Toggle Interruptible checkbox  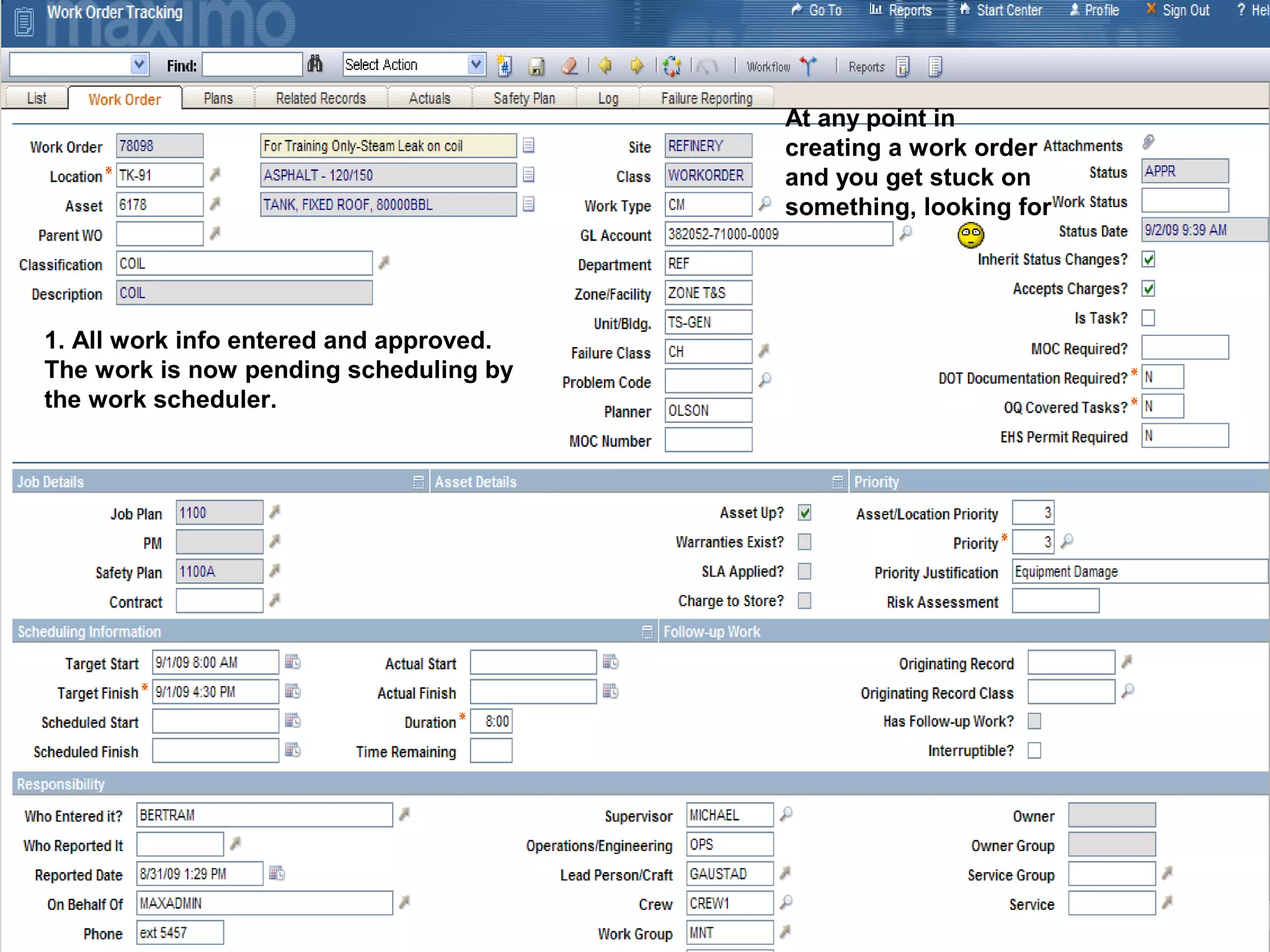(x=1034, y=751)
